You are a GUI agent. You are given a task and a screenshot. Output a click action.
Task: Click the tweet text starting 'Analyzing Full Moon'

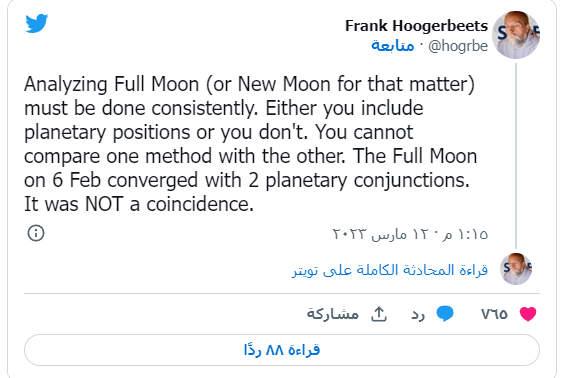pyautogui.click(x=250, y=144)
